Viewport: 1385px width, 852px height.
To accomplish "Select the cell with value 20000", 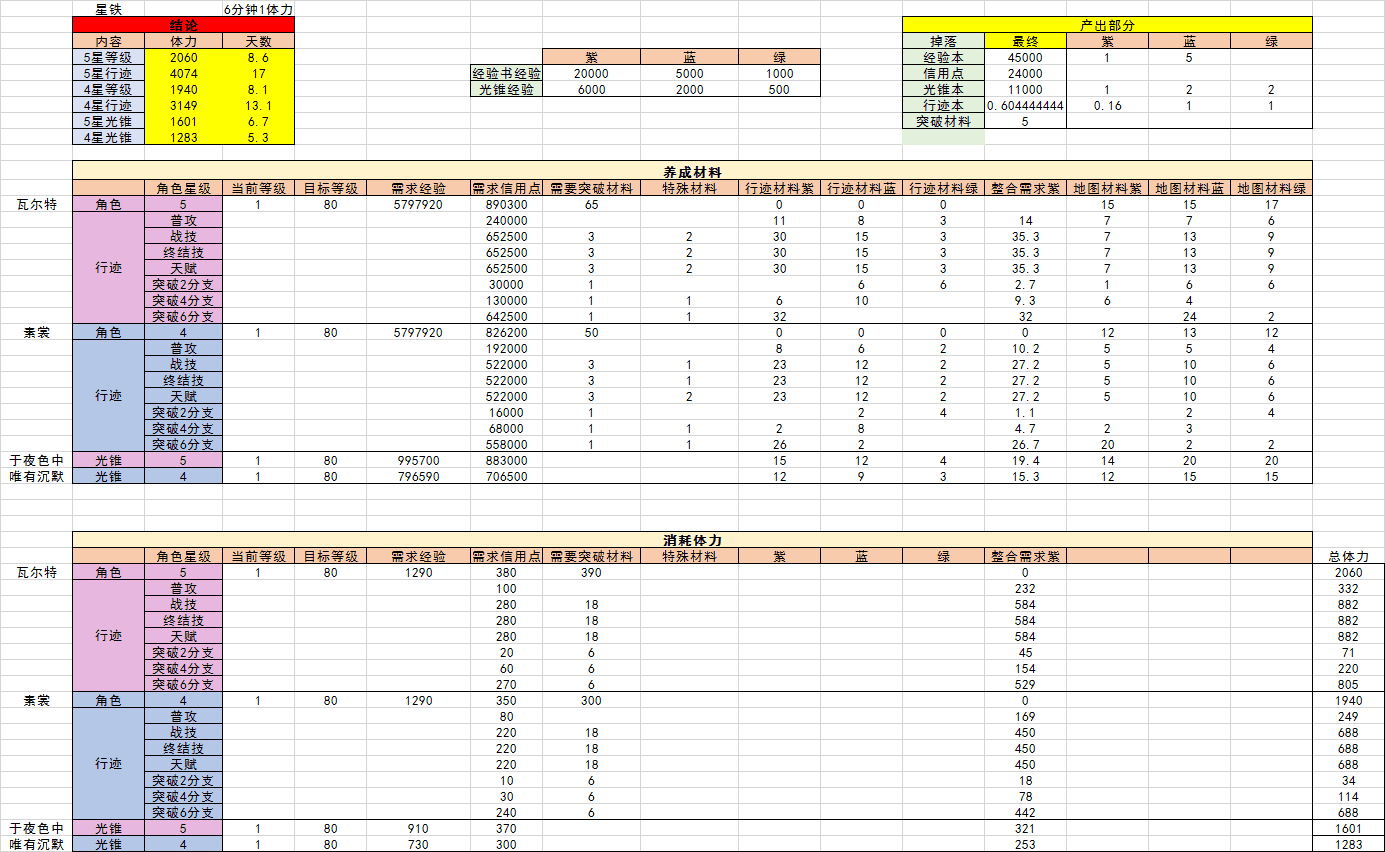I will point(591,73).
